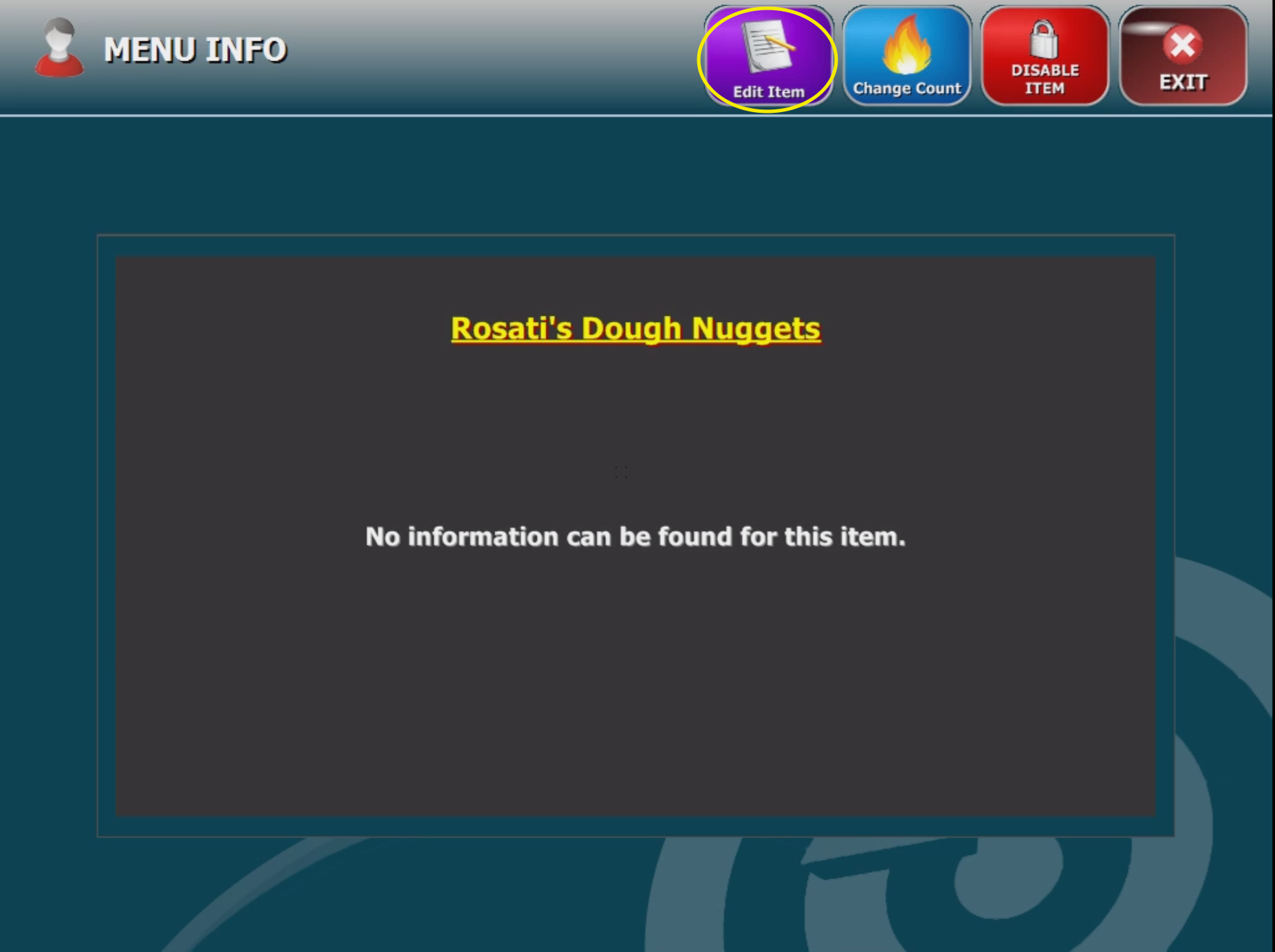Click the Rosati's Dough Nuggets title link
The height and width of the screenshot is (952, 1275).
[x=635, y=328]
